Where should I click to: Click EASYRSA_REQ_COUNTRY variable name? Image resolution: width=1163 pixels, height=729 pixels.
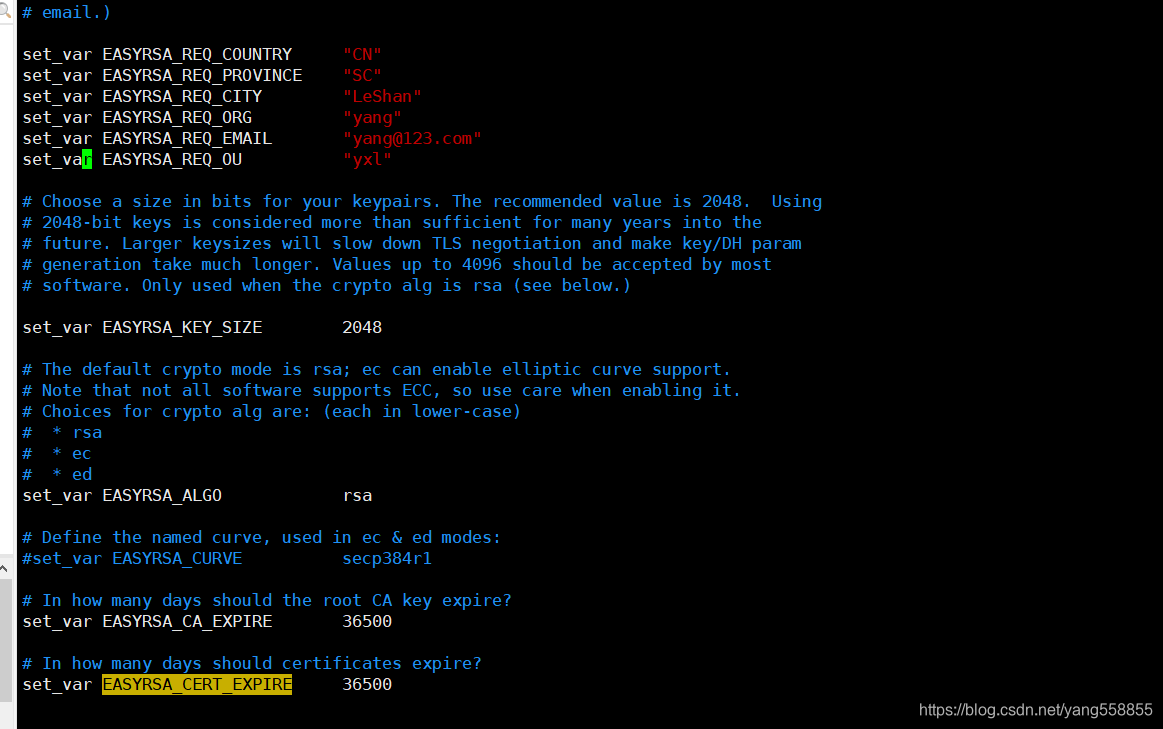[197, 54]
